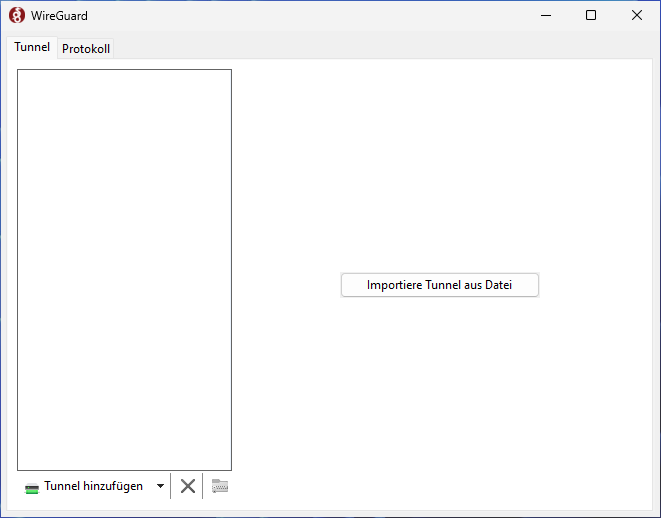This screenshot has height=518, width=661.
Task: Click the empty tunnel list box
Action: point(124,270)
